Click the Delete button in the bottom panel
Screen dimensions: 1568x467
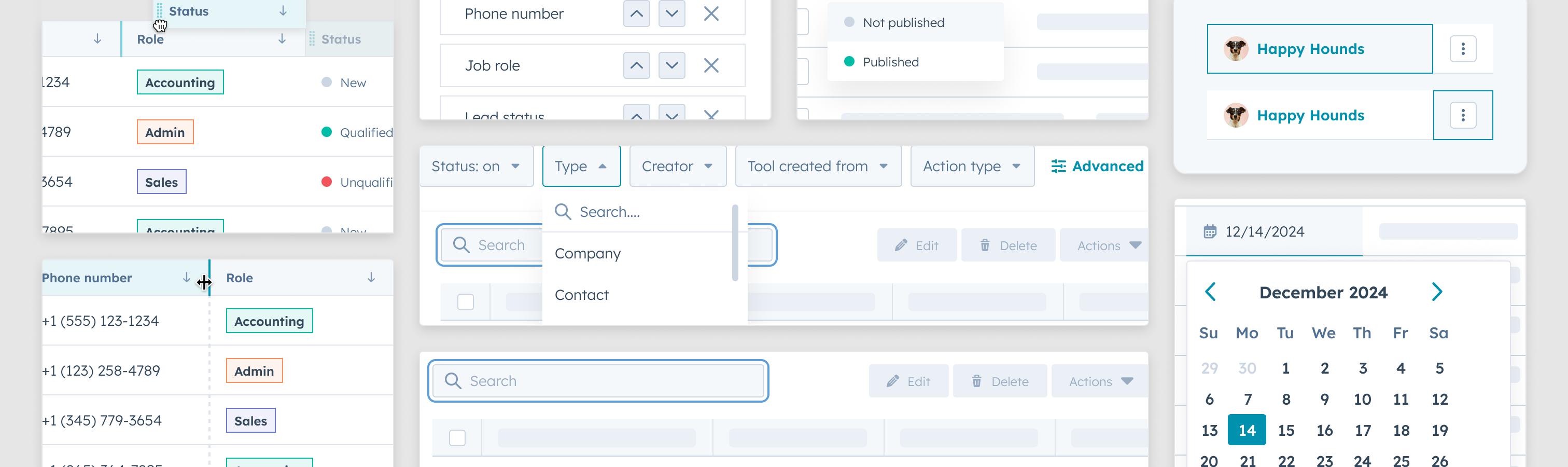click(1000, 381)
